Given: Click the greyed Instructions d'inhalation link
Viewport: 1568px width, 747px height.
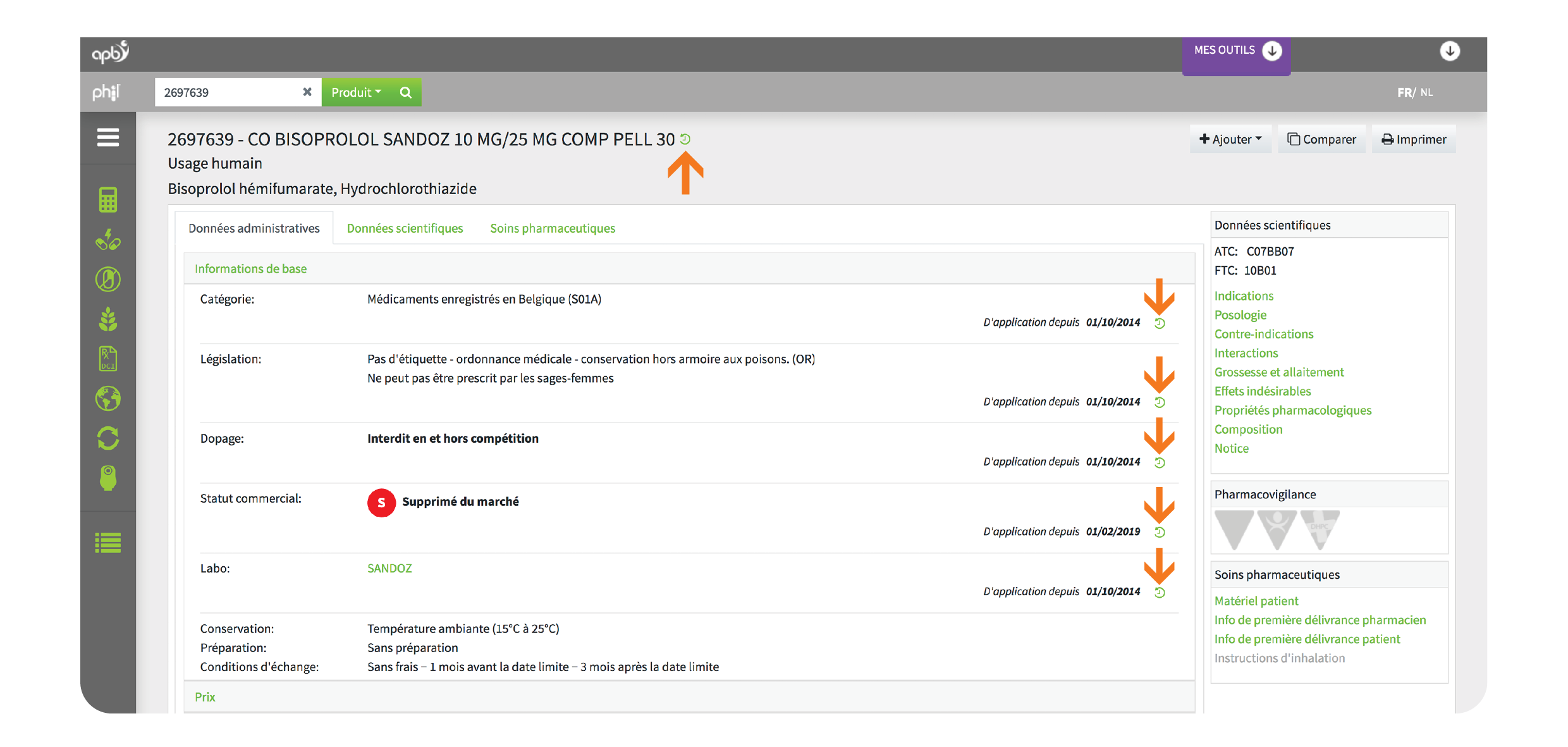Looking at the screenshot, I should 1279,658.
